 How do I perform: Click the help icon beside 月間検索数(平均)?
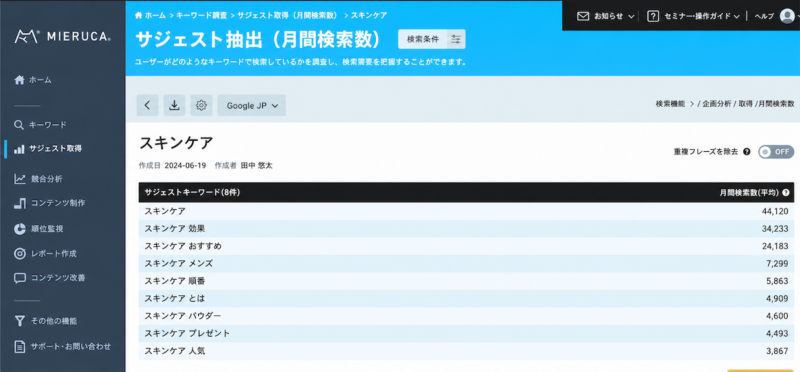click(x=786, y=192)
